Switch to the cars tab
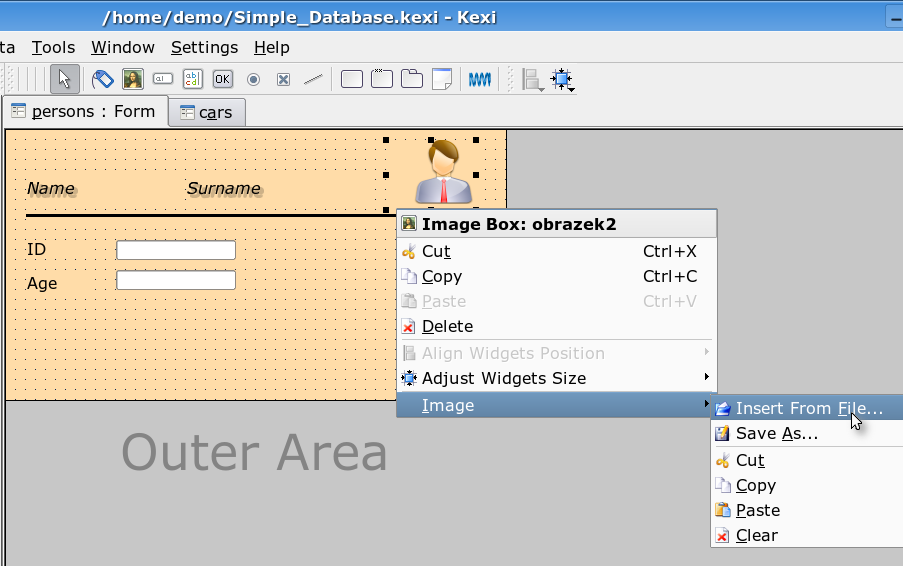Screen dimensions: 903x566 206,113
